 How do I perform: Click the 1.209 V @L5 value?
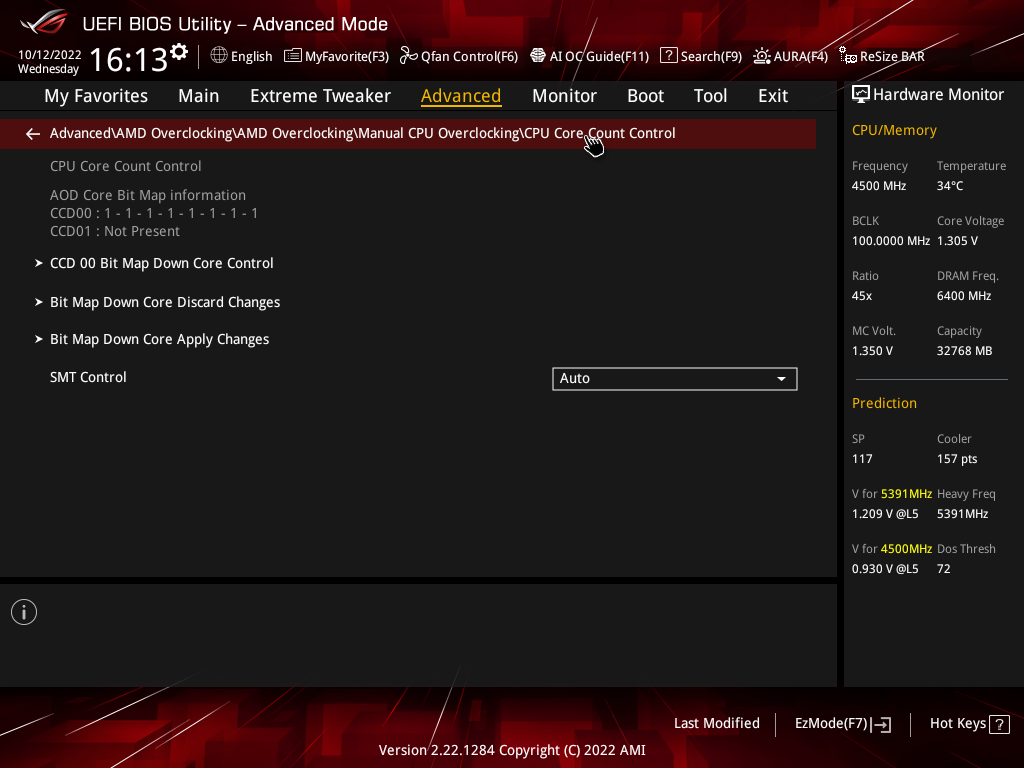(885, 514)
